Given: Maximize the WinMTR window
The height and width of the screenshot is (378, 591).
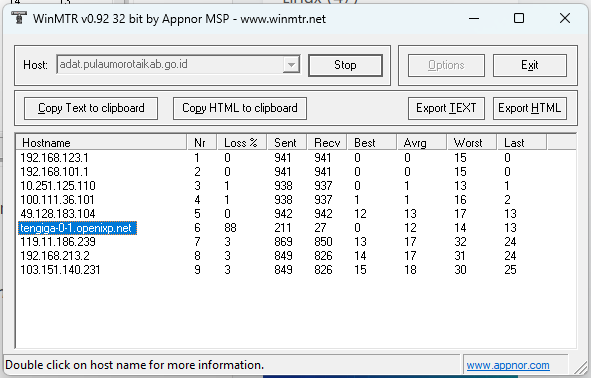Looking at the screenshot, I should click(519, 18).
